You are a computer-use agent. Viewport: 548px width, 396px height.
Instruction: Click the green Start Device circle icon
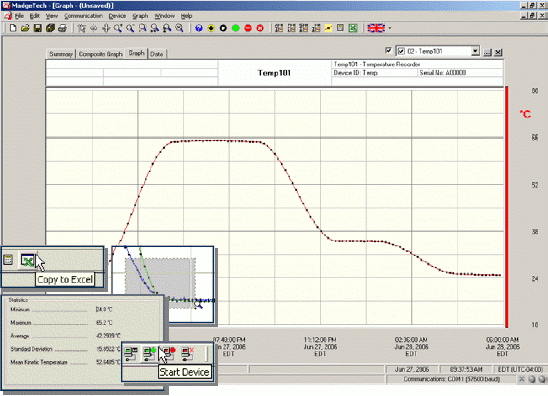236,28
